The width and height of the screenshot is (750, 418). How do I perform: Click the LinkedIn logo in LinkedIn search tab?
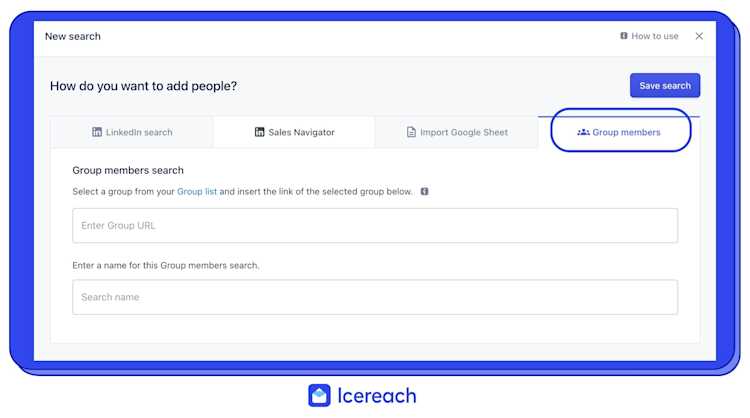[97, 132]
